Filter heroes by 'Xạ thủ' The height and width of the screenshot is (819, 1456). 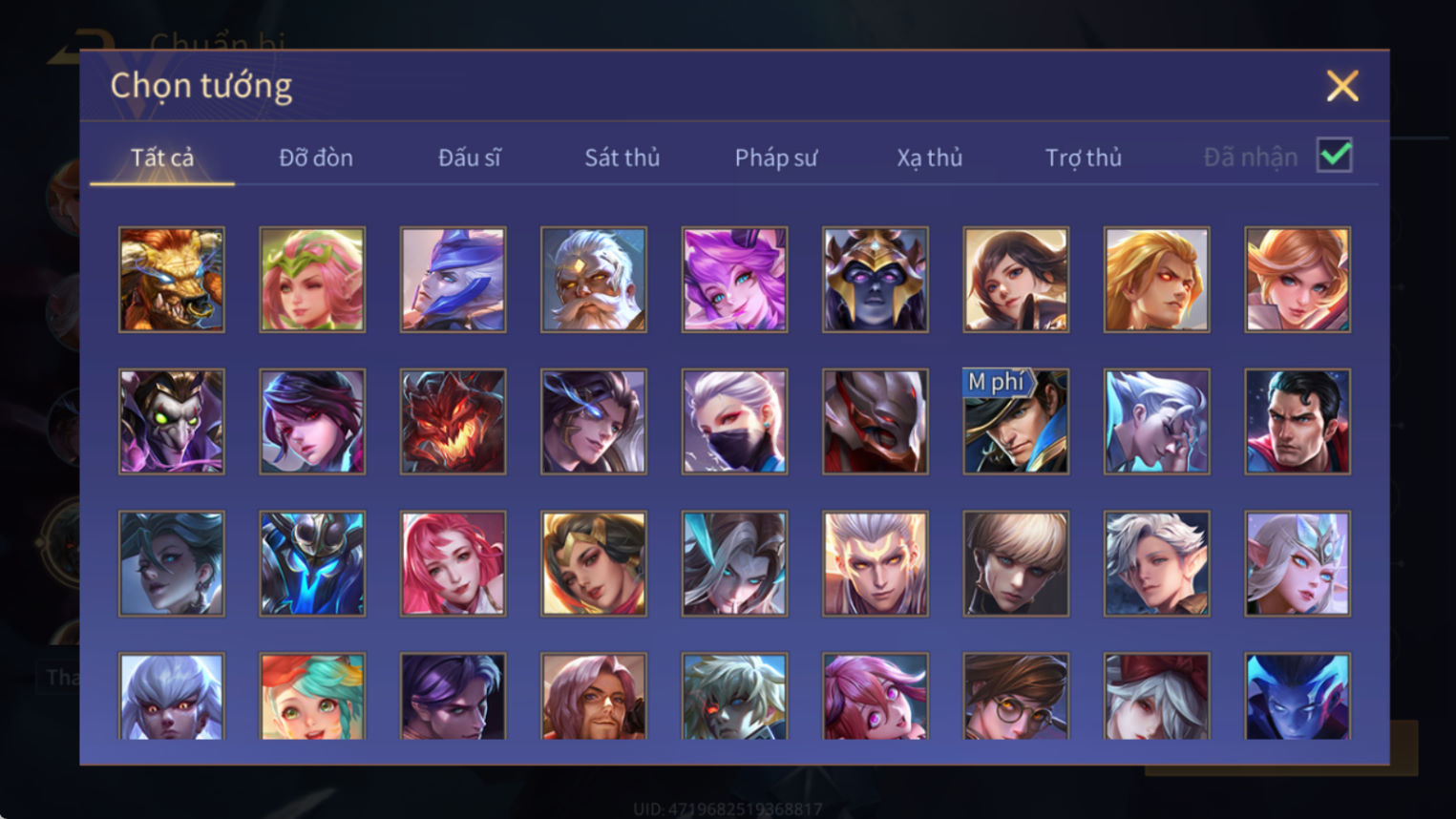(x=930, y=157)
